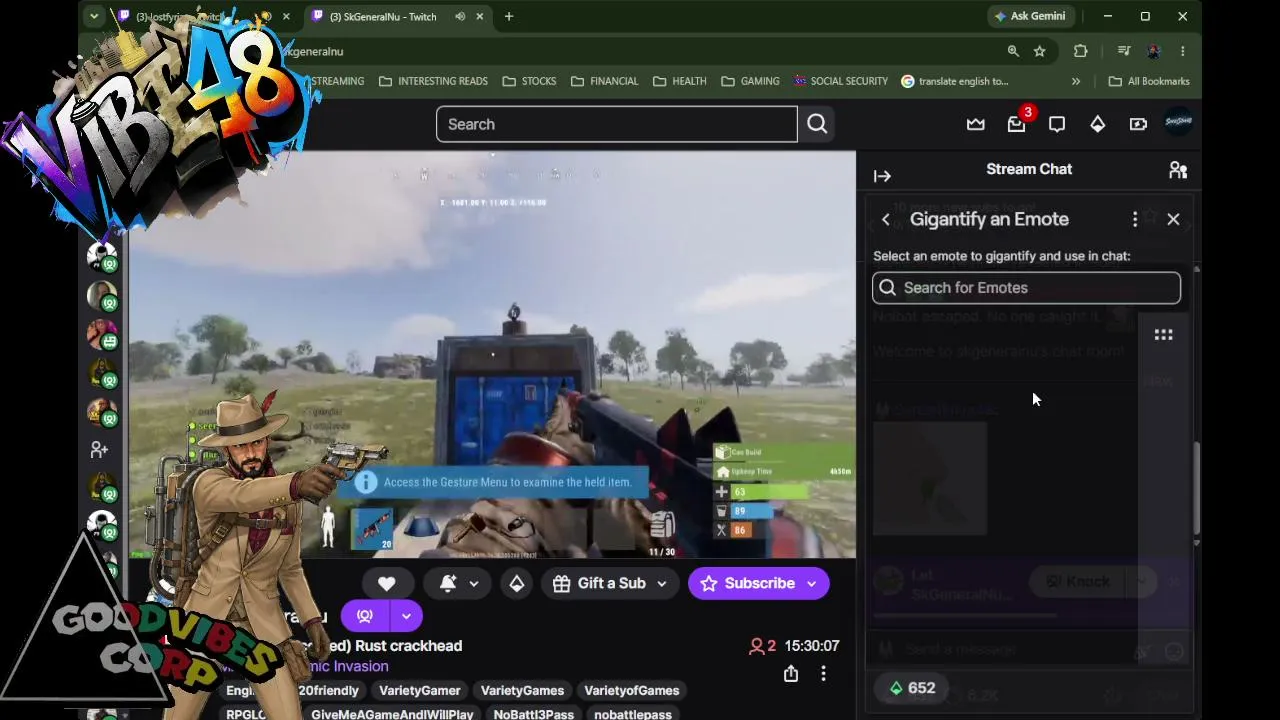Viewport: 1280px width, 720px height.
Task: Open the GAMING bookmark folder
Action: point(750,81)
